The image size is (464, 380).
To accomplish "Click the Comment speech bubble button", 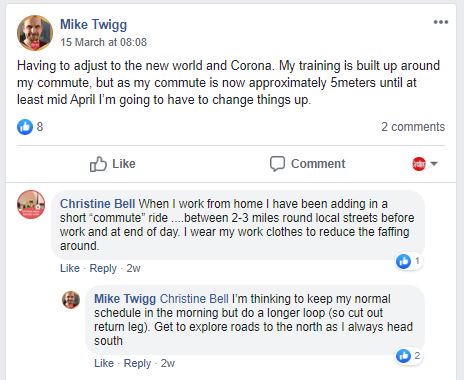I will pos(307,164).
